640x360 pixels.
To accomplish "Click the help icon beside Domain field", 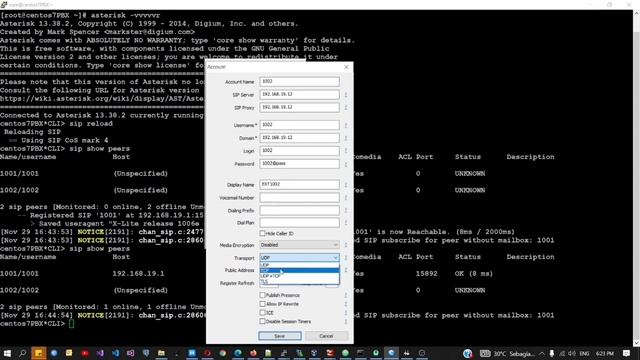I will [346, 138].
